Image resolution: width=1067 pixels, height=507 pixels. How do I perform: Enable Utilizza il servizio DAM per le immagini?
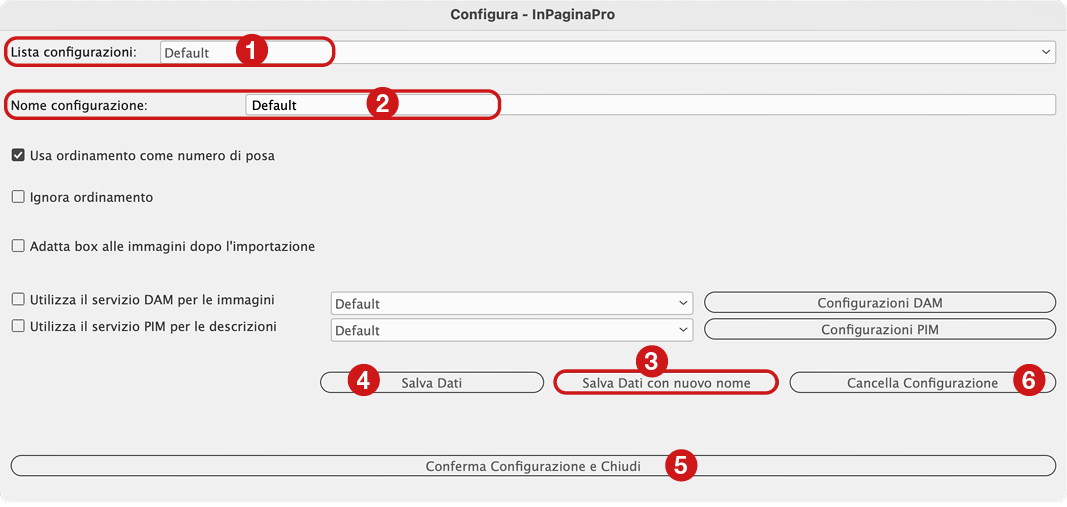point(18,299)
